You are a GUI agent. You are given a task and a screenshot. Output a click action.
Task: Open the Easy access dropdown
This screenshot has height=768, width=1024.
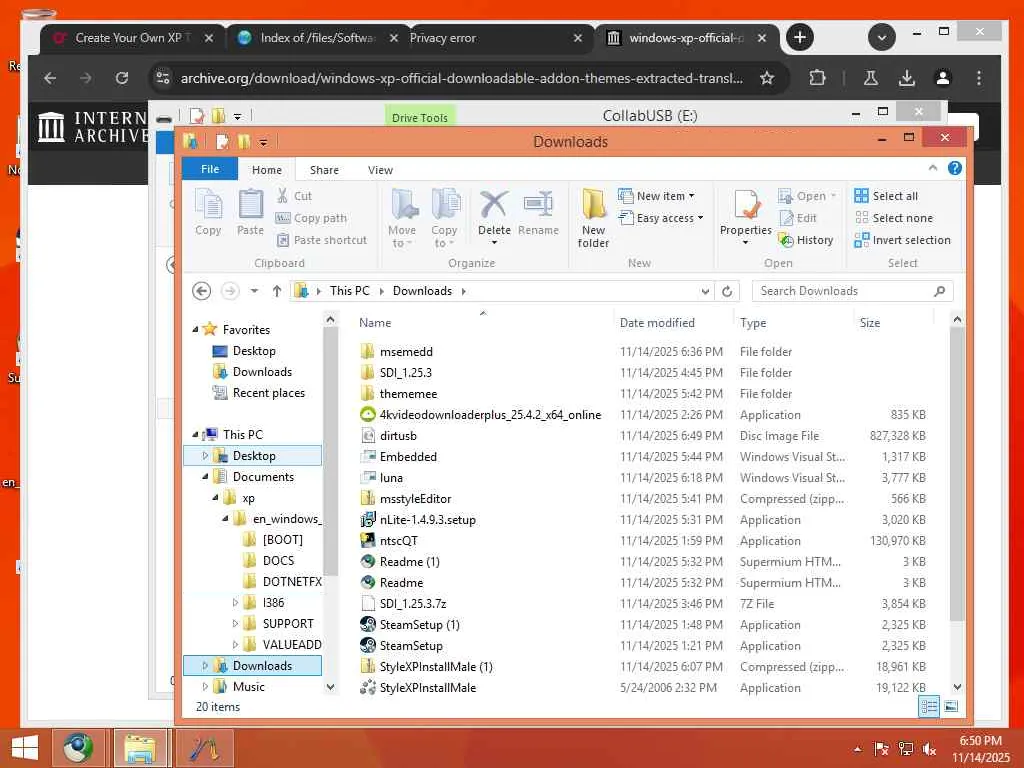point(661,218)
